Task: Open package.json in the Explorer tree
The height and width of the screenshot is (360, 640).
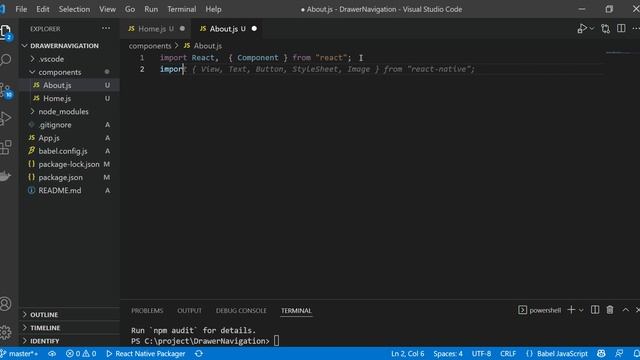Action: 60,178
